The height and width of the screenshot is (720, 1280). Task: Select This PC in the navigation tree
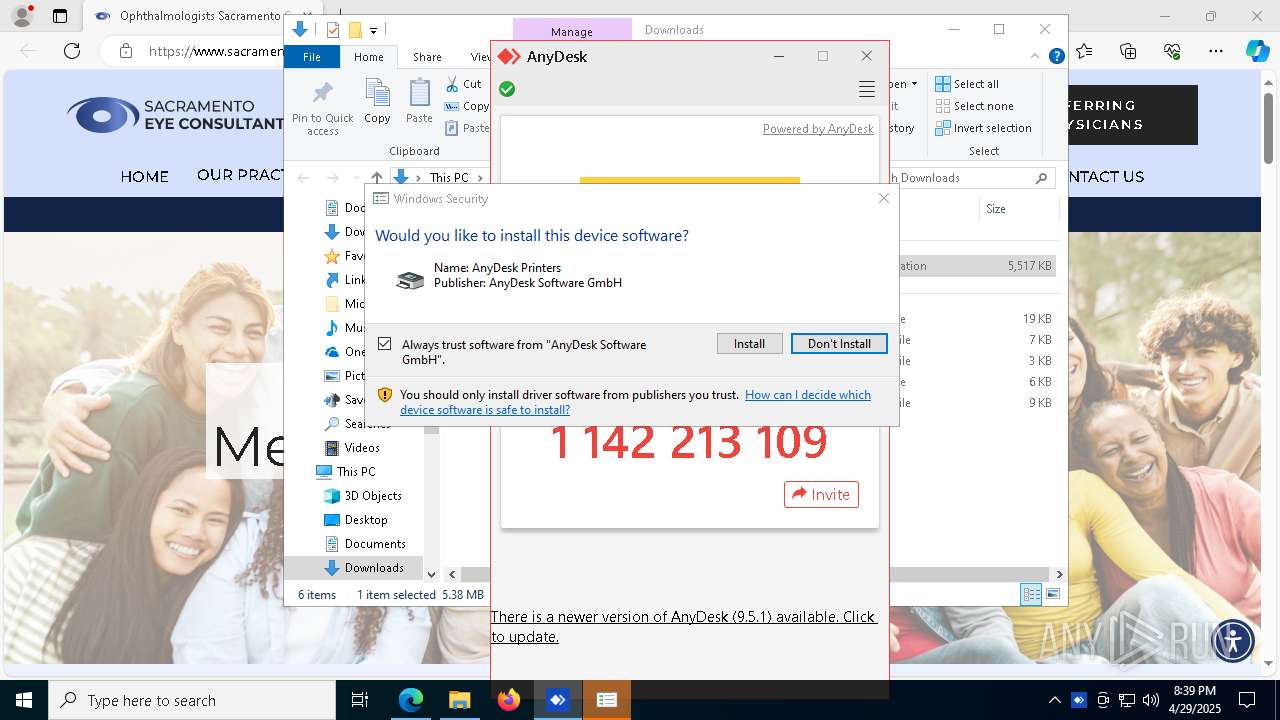(x=356, y=472)
